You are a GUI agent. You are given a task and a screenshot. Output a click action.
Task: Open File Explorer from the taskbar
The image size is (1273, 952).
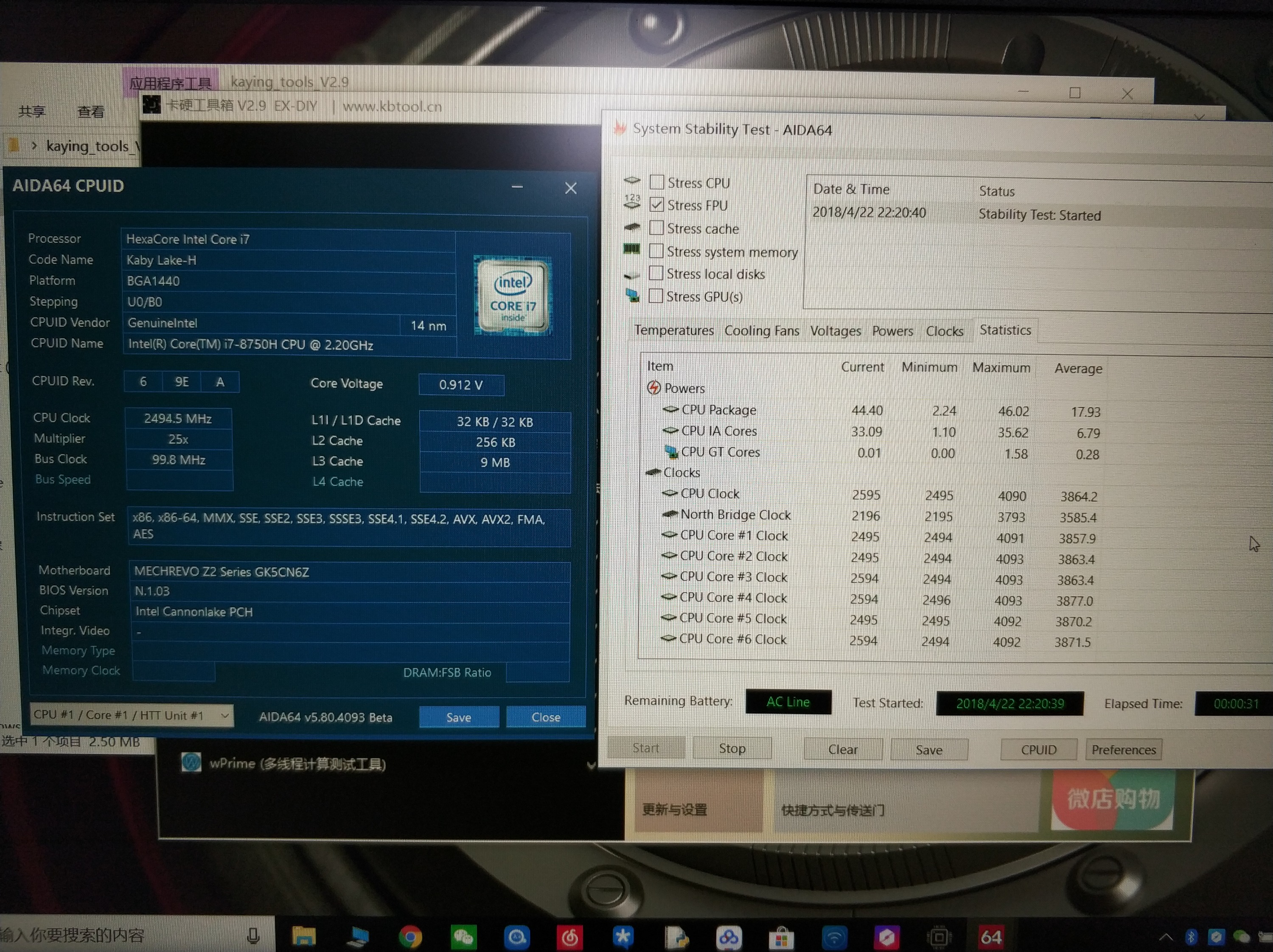pos(304,936)
